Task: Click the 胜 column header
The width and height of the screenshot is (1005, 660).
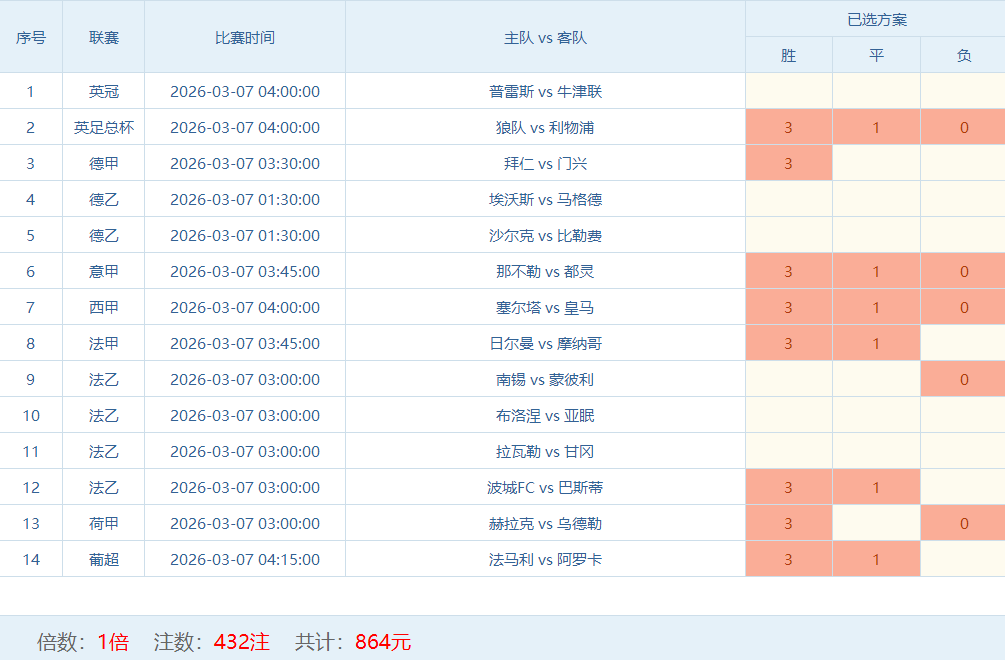Action: 788,56
